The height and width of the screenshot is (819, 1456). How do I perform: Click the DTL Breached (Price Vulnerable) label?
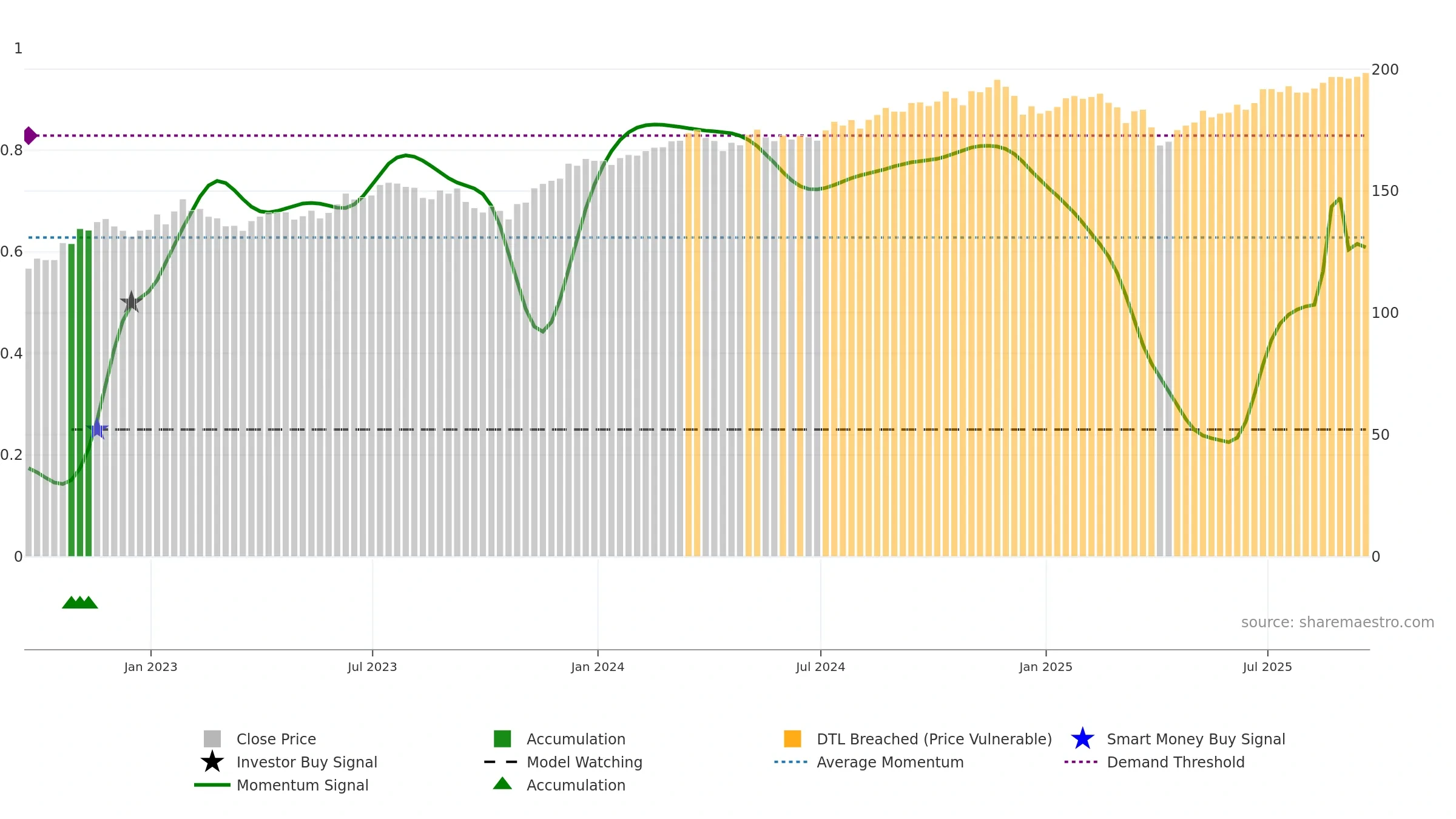click(934, 739)
